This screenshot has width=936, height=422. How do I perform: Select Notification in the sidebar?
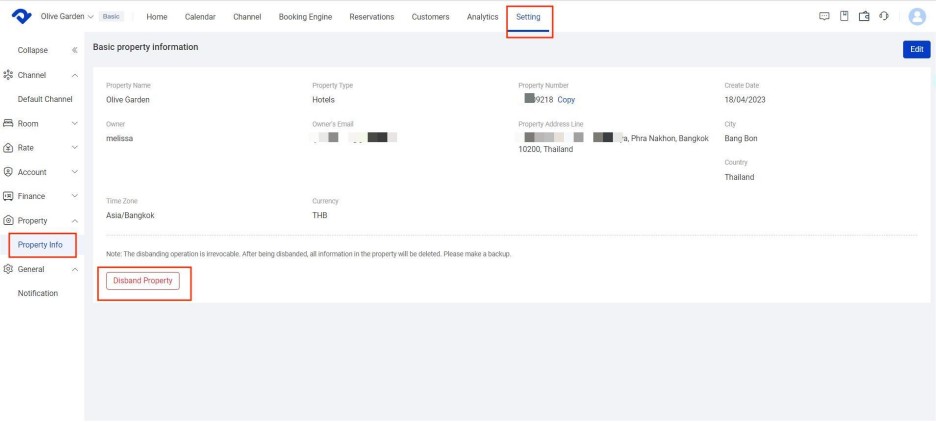pyautogui.click(x=38, y=293)
